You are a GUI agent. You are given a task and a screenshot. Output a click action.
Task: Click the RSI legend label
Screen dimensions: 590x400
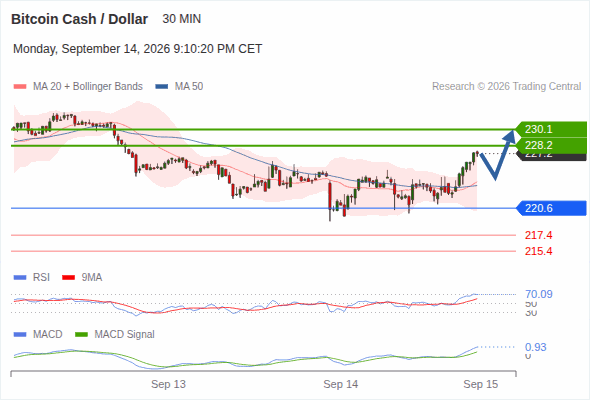click(x=41, y=277)
